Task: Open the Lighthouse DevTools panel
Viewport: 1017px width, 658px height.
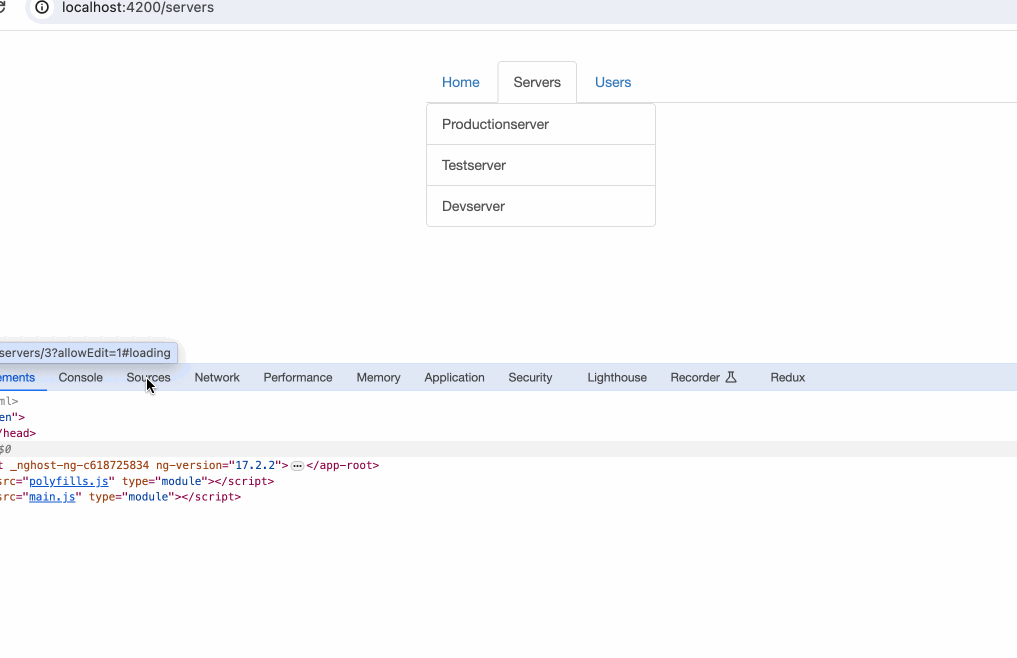Action: tap(617, 378)
